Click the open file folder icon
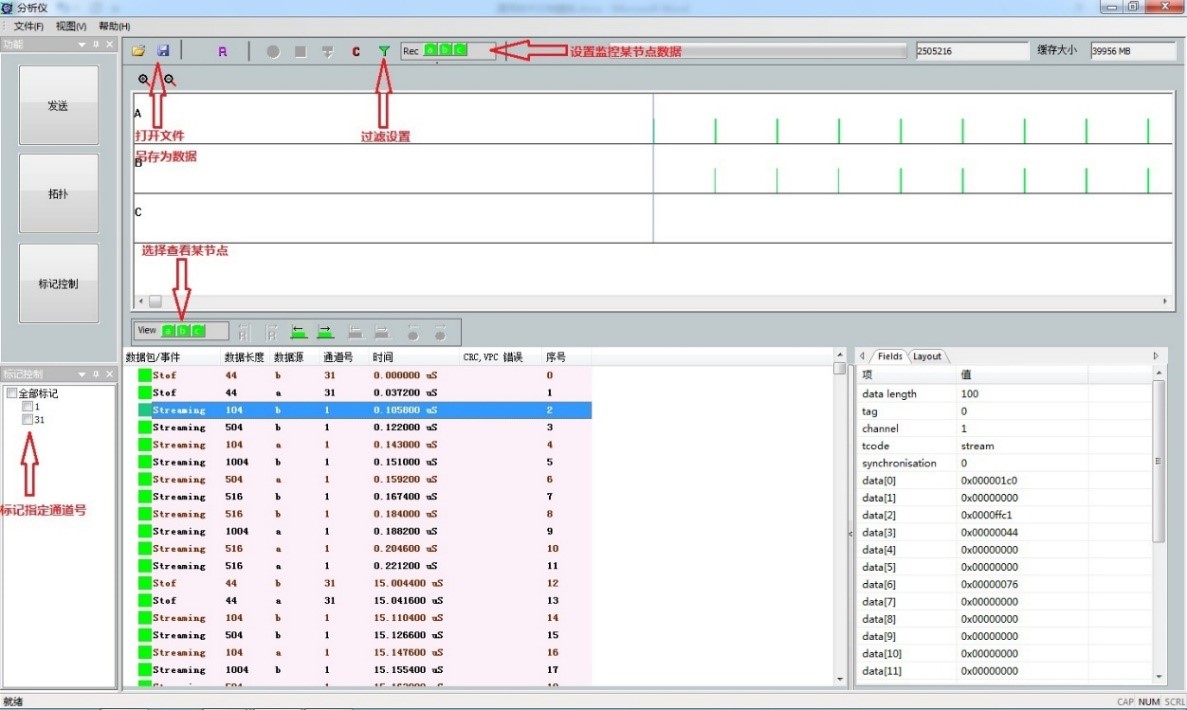1187x710 pixels. click(139, 51)
